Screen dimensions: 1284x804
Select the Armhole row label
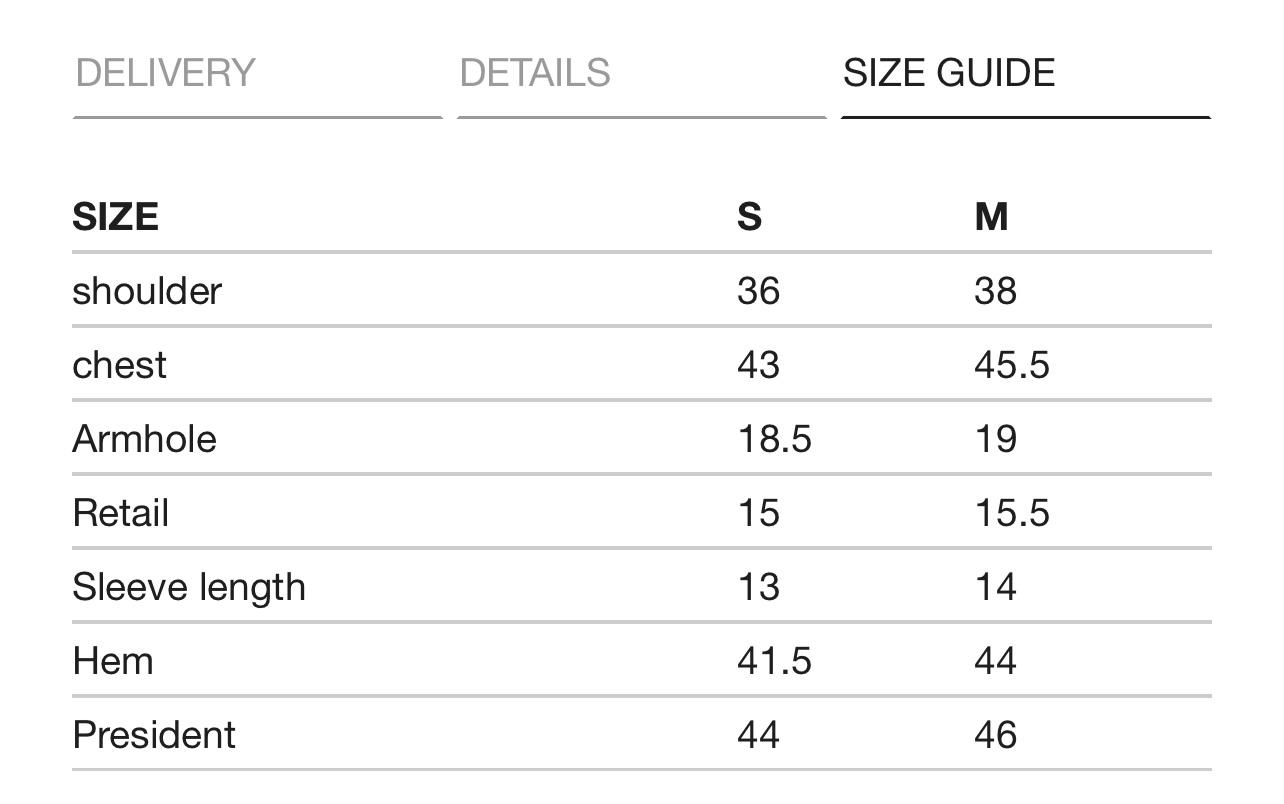tap(144, 439)
